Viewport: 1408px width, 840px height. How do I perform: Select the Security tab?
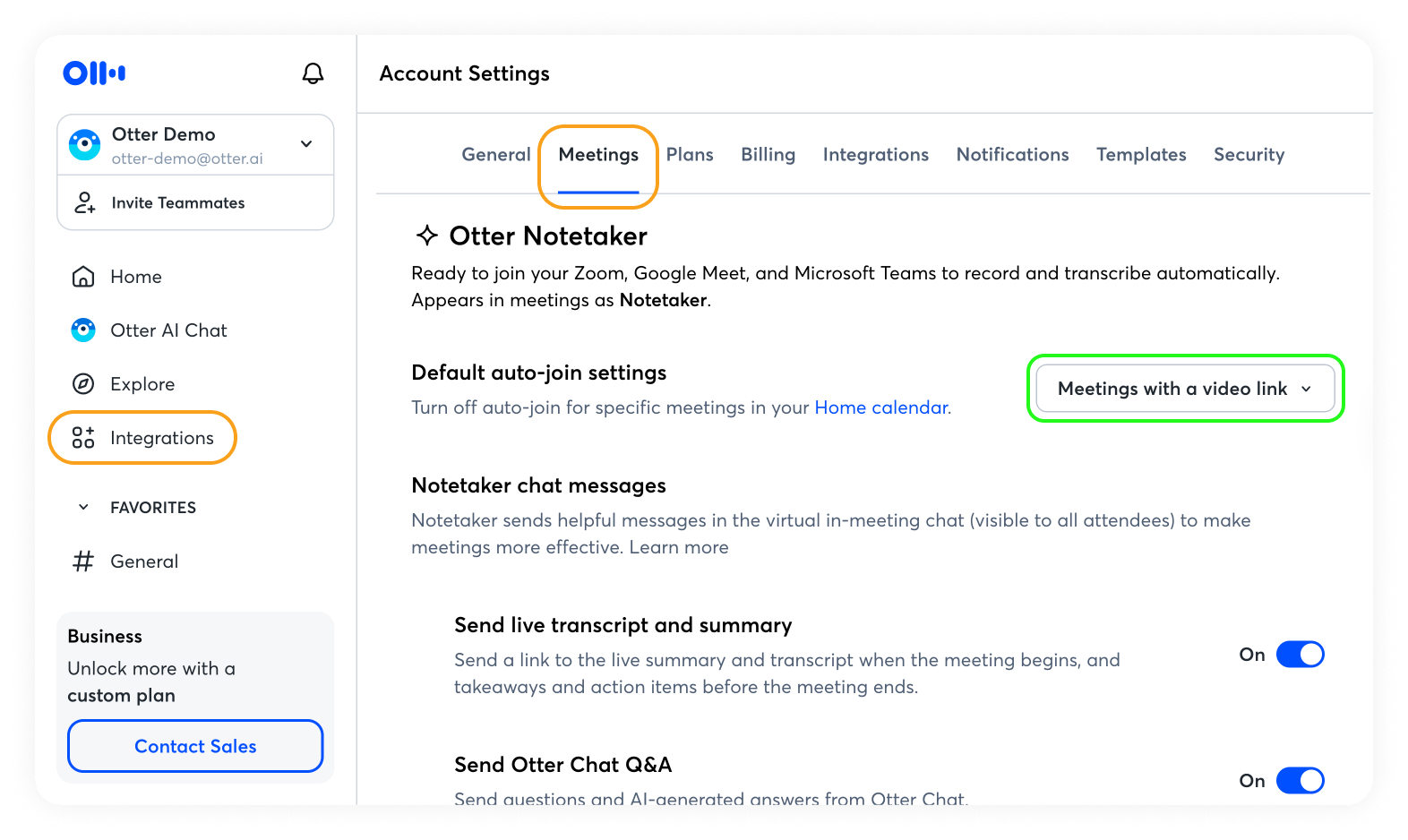(1249, 155)
